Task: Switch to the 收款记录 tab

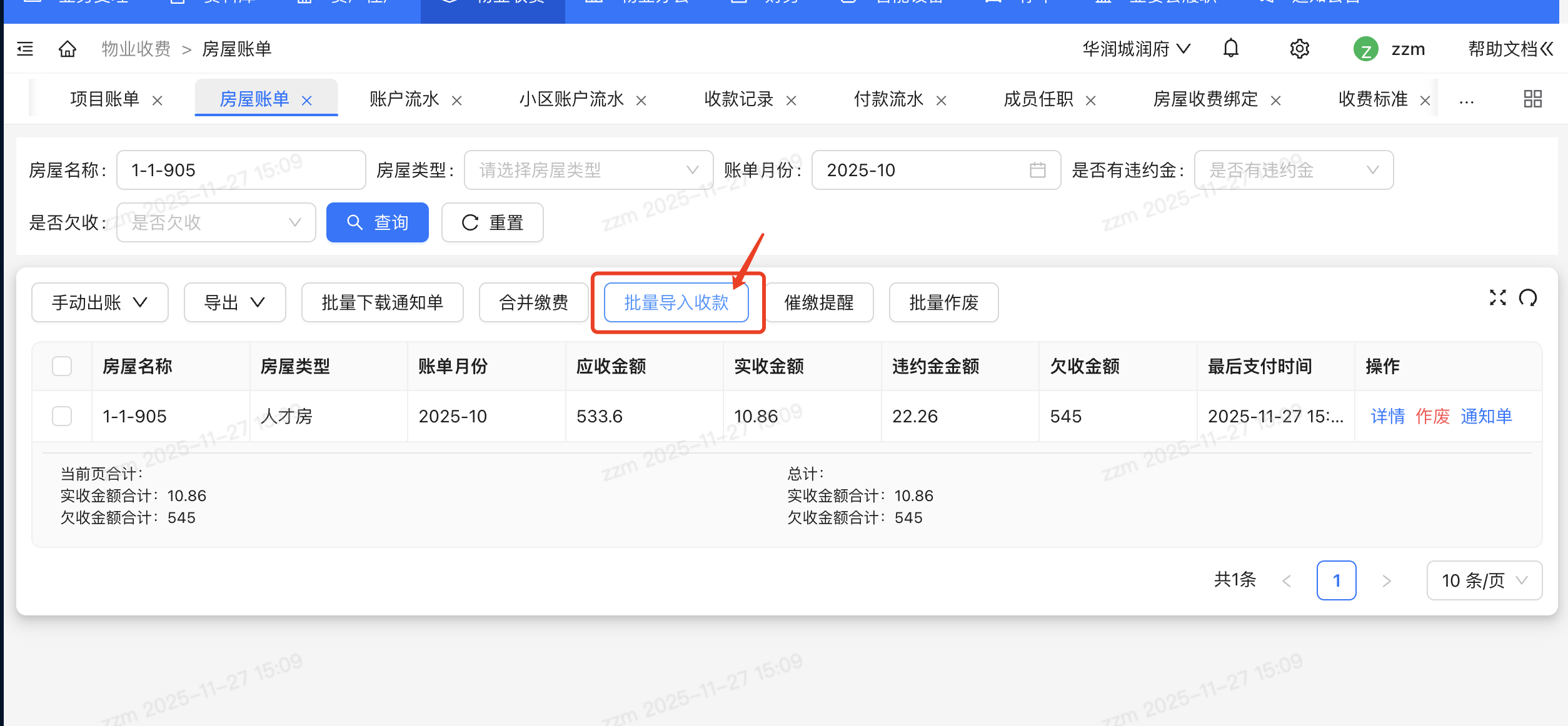Action: point(738,99)
